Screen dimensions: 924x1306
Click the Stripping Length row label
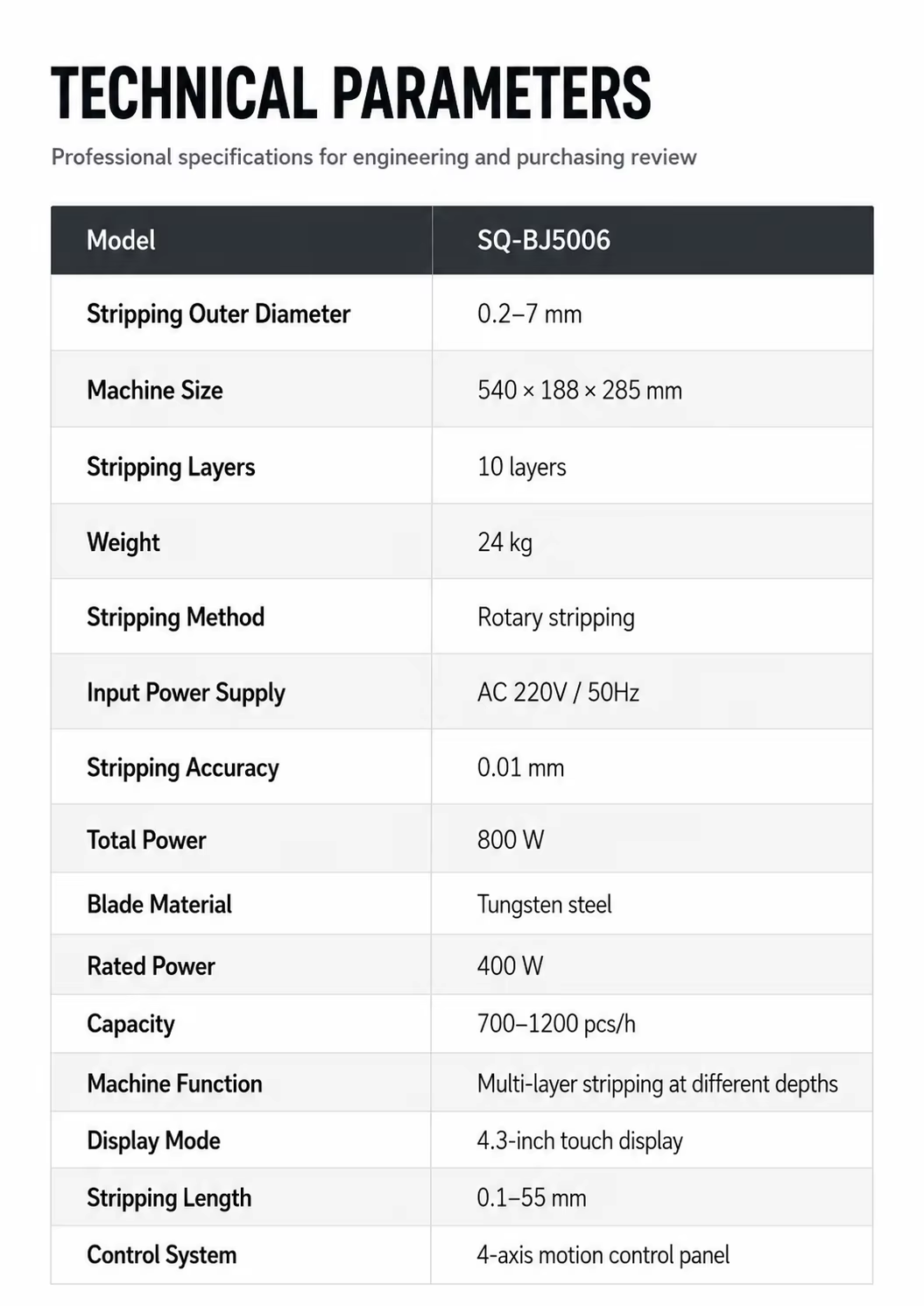pos(169,1198)
